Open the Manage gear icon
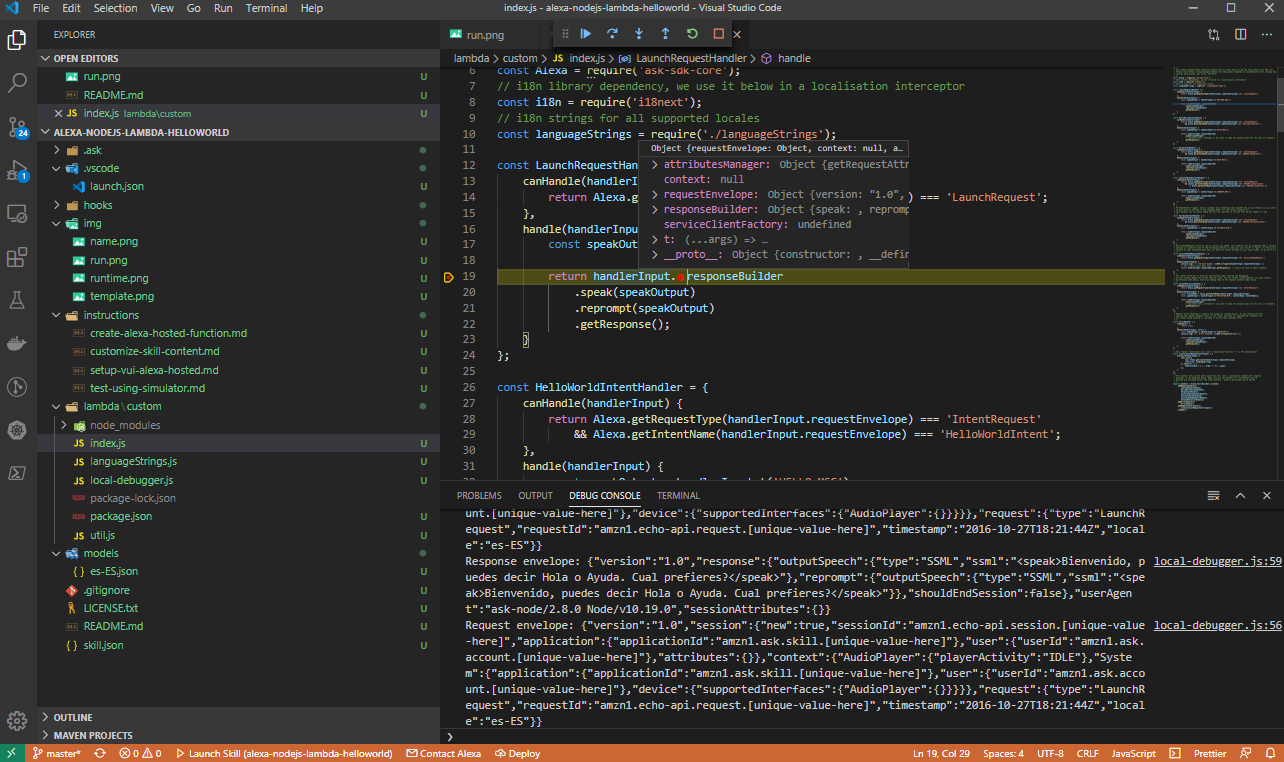The image size is (1284, 762). click(x=17, y=720)
